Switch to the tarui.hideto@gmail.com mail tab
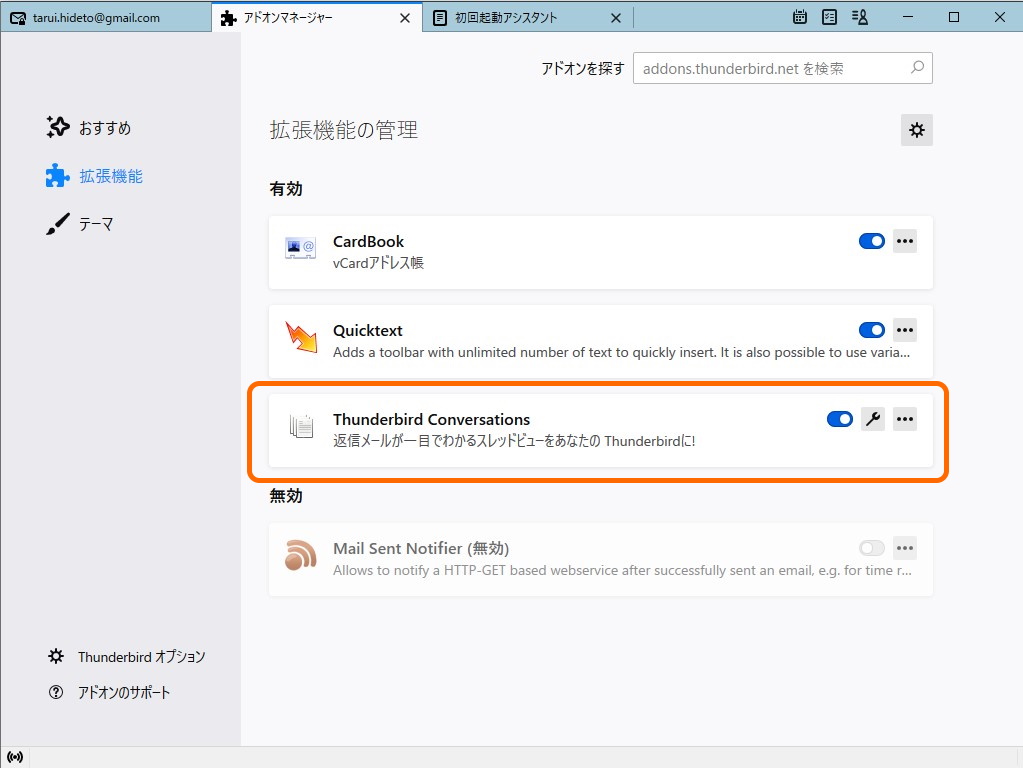This screenshot has height=768, width=1023. (106, 18)
